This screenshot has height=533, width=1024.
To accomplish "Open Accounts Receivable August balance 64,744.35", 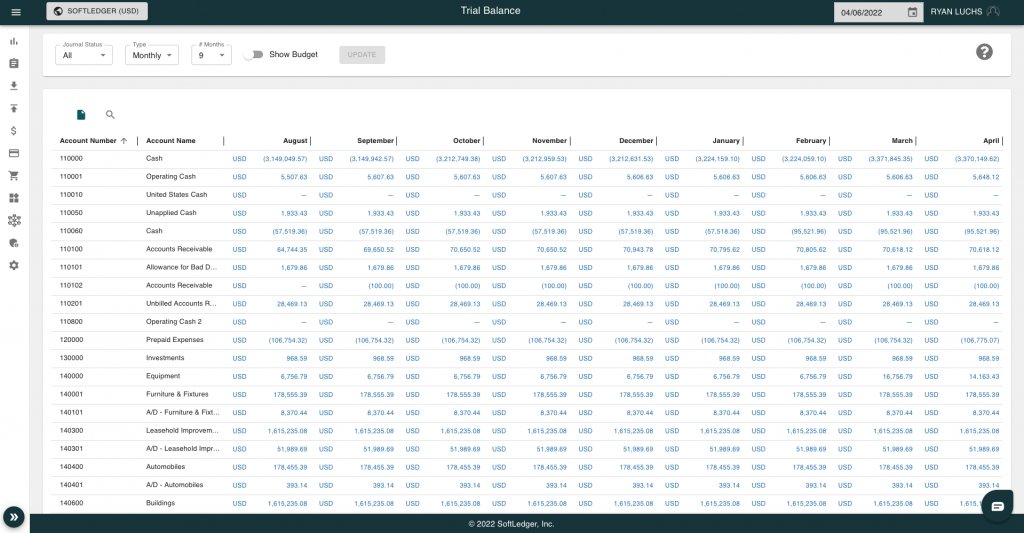I will 292,250.
